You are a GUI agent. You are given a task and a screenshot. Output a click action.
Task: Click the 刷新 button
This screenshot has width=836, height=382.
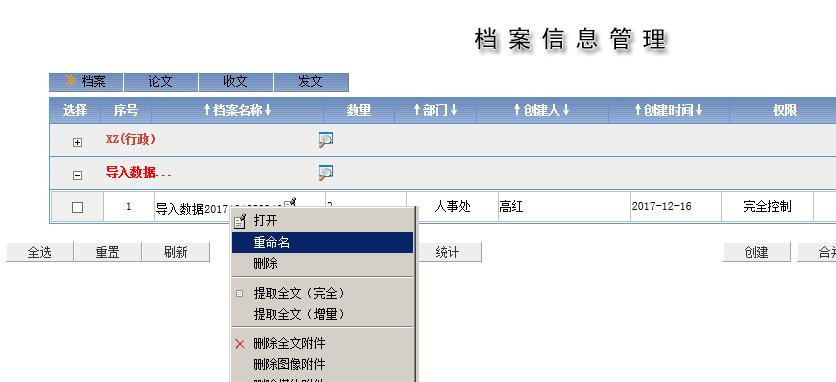coord(176,252)
